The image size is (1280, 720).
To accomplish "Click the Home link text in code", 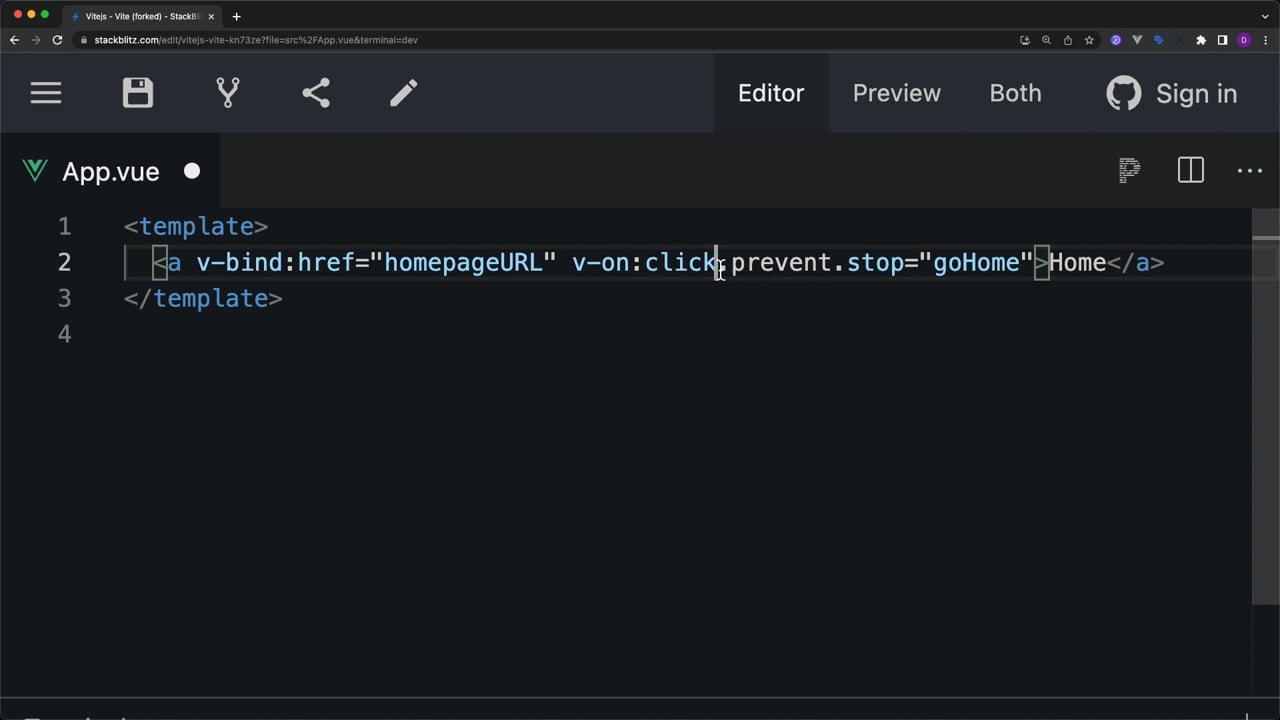I will point(1077,262).
